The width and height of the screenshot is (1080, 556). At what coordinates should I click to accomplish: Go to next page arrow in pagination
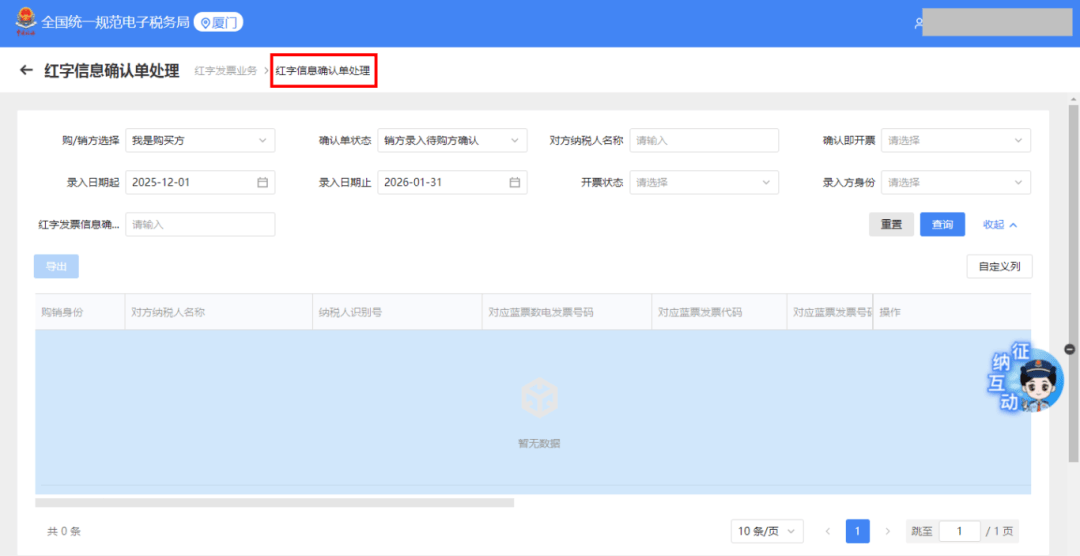887,531
